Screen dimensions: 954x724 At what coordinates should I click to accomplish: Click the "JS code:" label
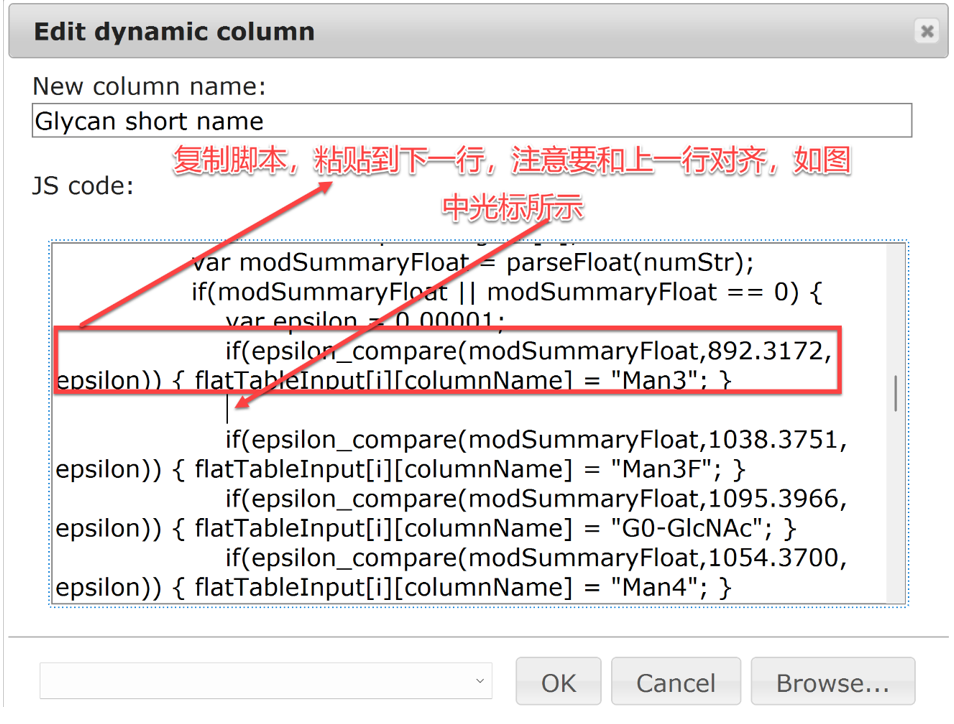pyautogui.click(x=83, y=186)
